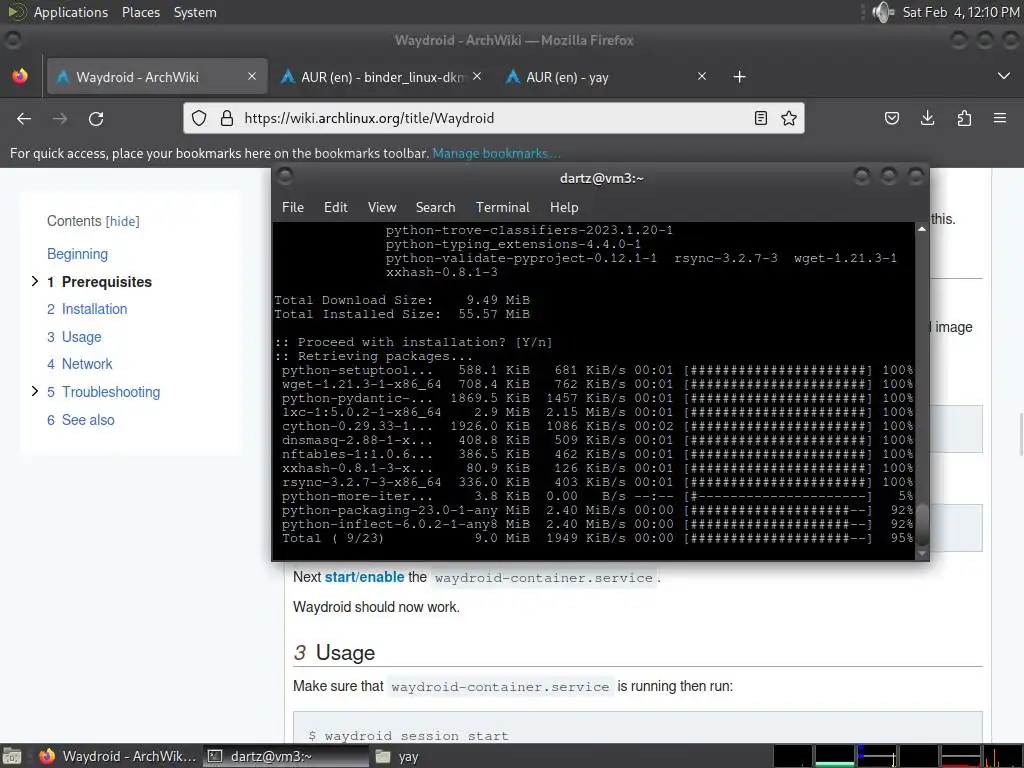Open terminal View menu

[382, 207]
